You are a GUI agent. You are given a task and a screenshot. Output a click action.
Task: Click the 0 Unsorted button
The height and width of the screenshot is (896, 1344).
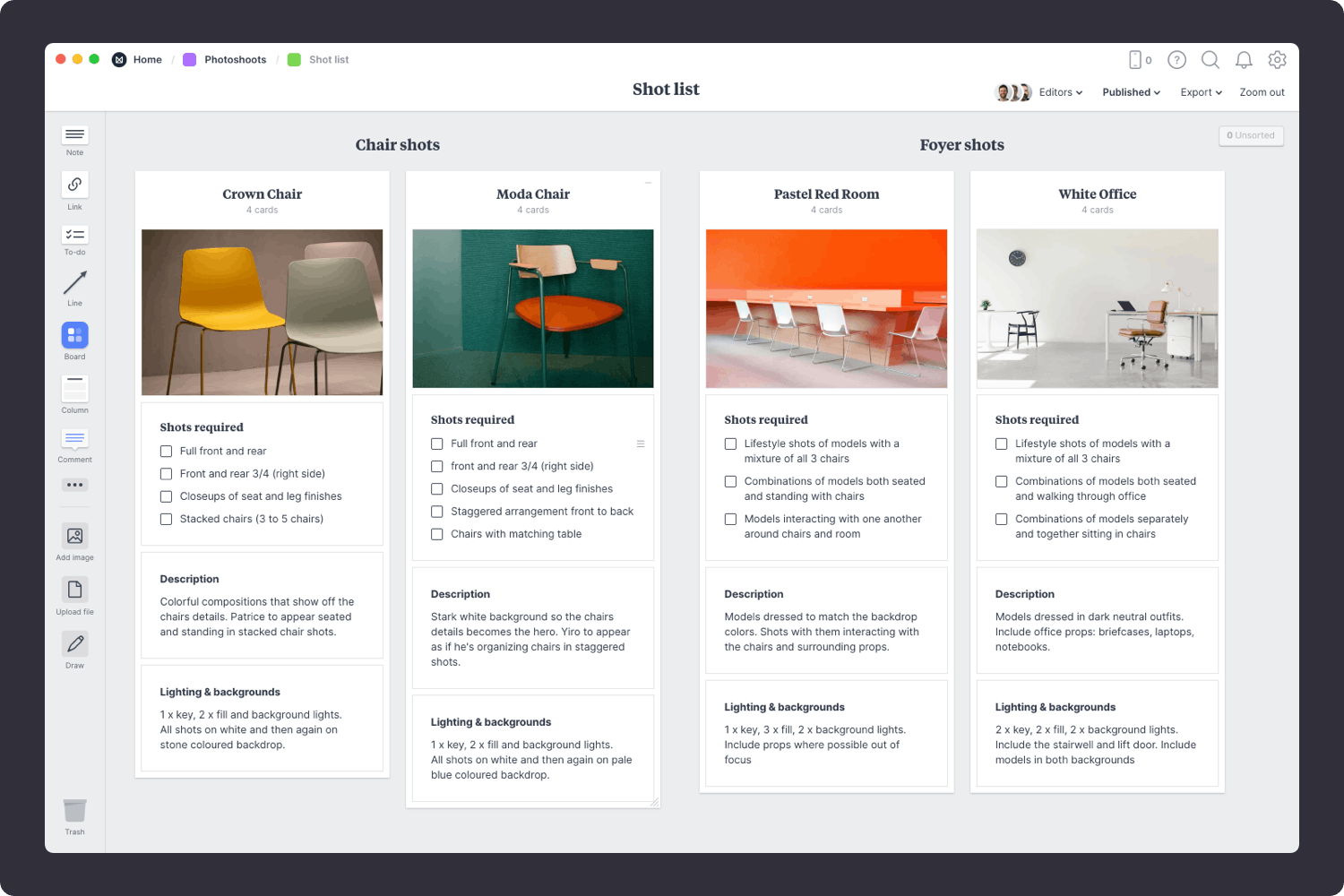click(1251, 135)
